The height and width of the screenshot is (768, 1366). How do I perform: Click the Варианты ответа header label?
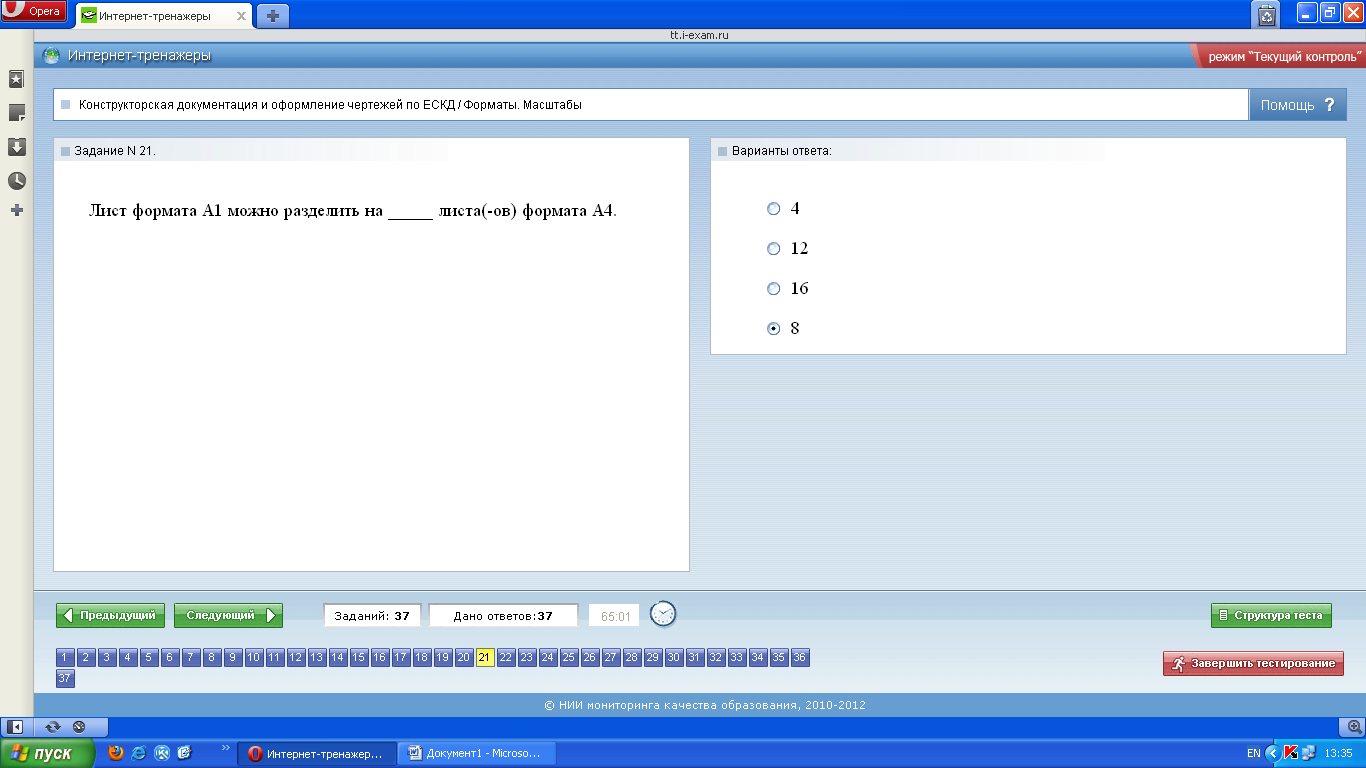click(x=782, y=151)
